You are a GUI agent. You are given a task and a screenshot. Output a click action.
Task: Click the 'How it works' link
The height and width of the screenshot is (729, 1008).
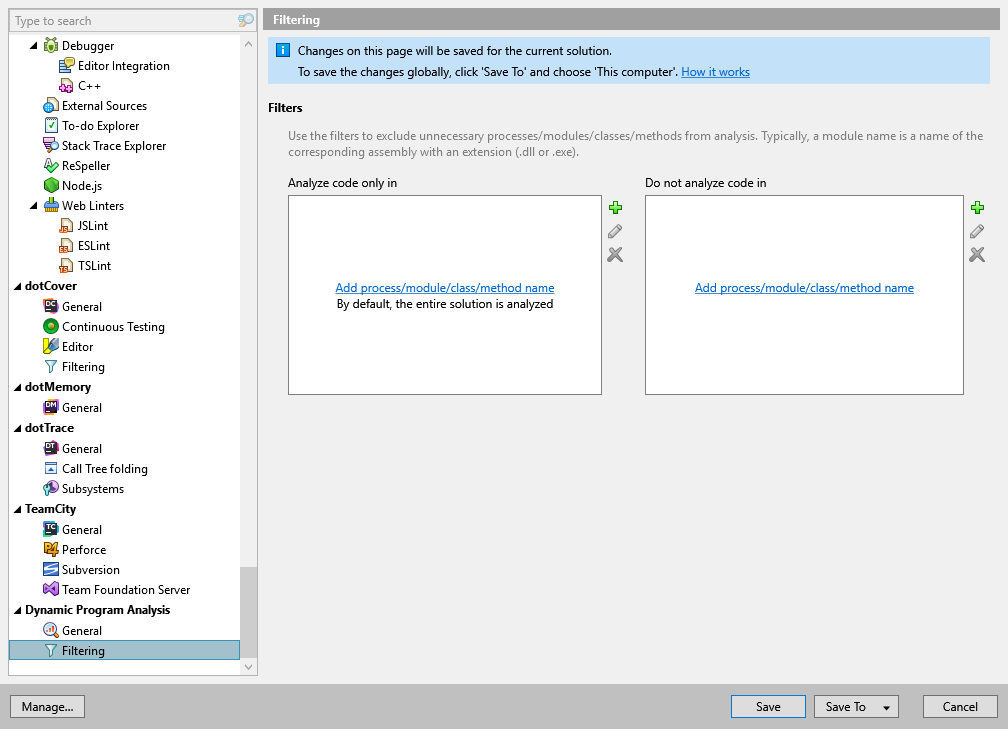coord(715,71)
